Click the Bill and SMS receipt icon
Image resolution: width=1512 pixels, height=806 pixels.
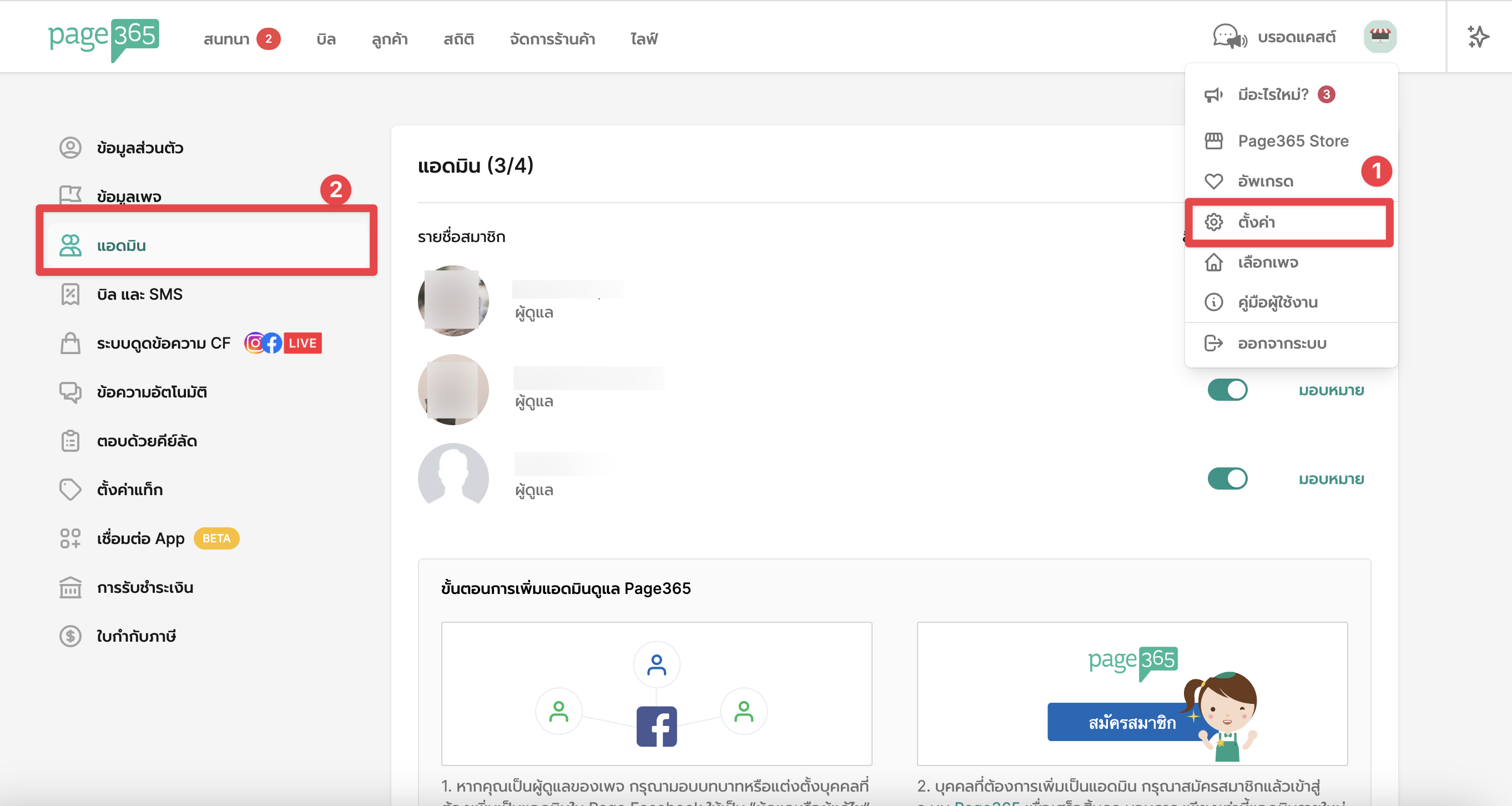(x=70, y=294)
